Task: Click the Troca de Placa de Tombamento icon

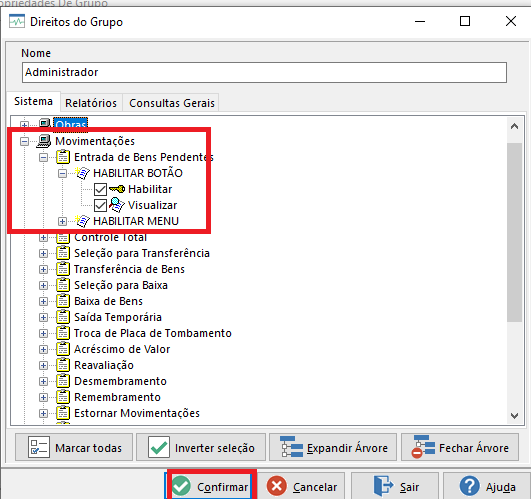Action: pyautogui.click(x=63, y=333)
